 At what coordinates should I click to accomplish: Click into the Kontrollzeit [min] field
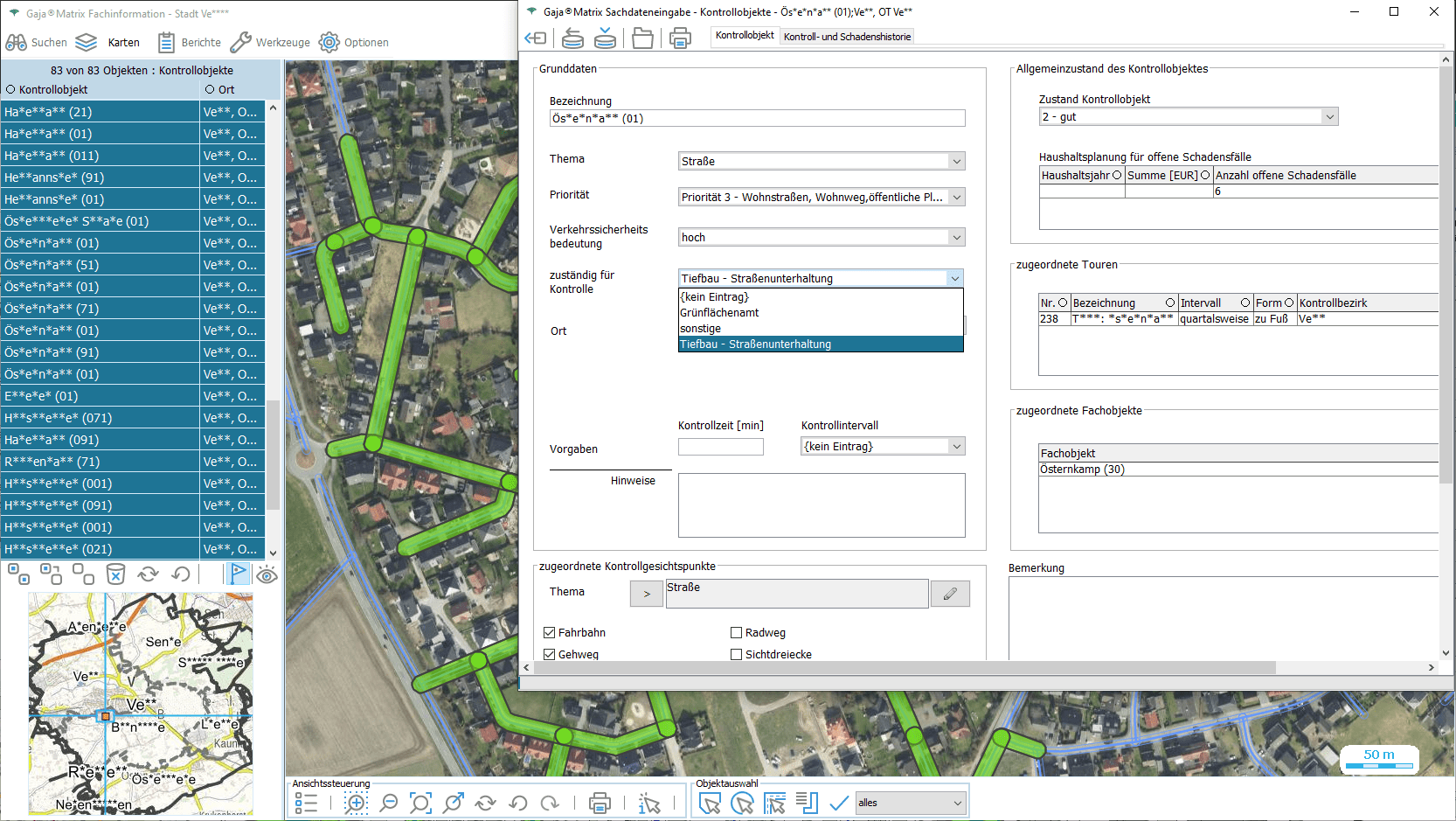click(x=720, y=447)
